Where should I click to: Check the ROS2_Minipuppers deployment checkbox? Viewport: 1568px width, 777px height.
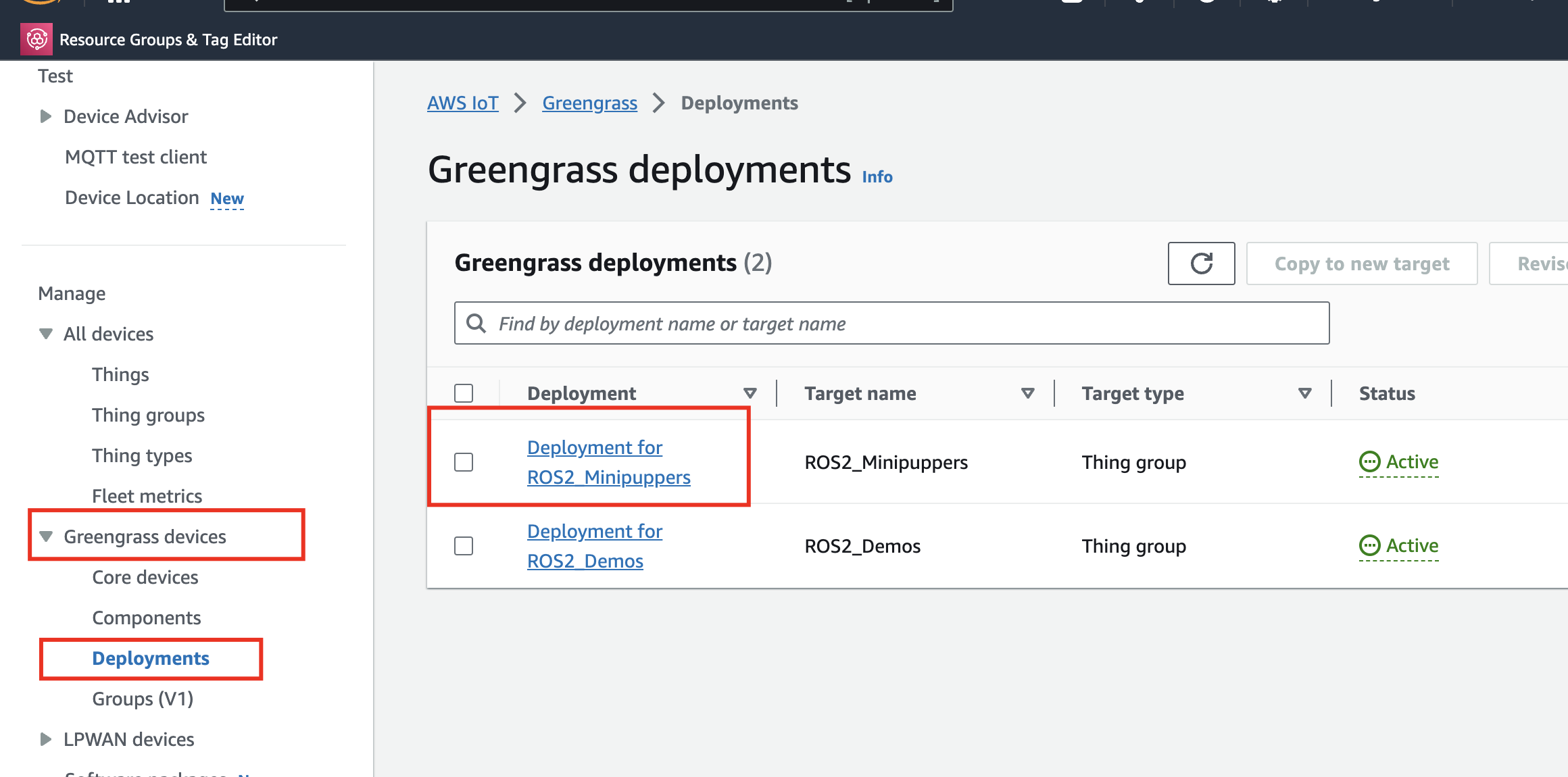pyautogui.click(x=464, y=462)
